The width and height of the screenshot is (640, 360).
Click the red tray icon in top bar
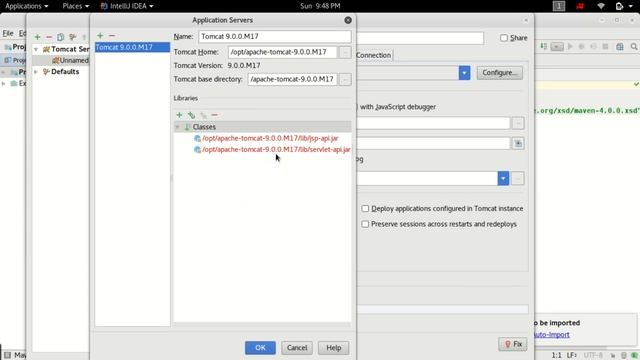[x=580, y=6]
